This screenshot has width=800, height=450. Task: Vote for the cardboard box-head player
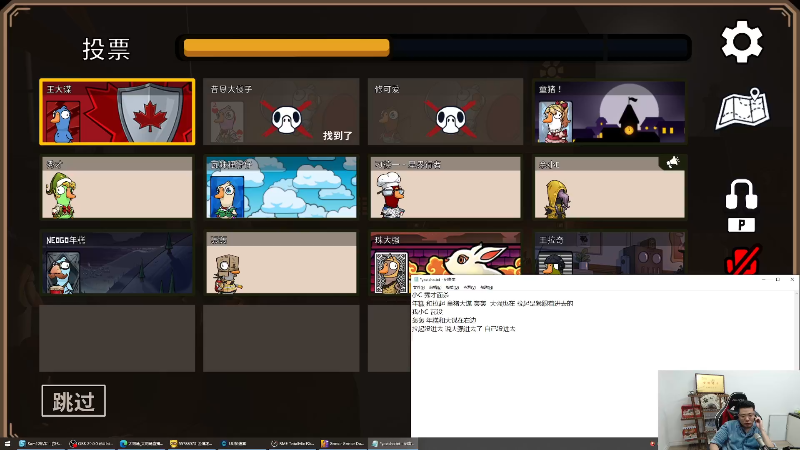point(281,263)
